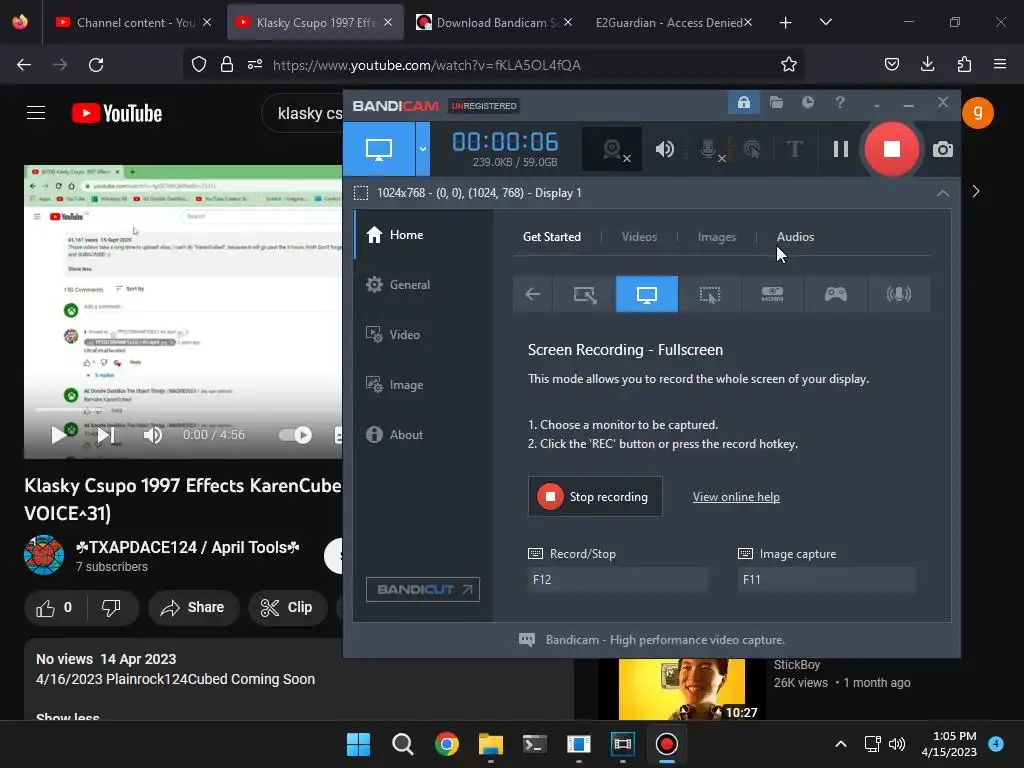Screen dimensions: 1024x768
Task: Open a new Firefox tab
Action: click(x=786, y=22)
